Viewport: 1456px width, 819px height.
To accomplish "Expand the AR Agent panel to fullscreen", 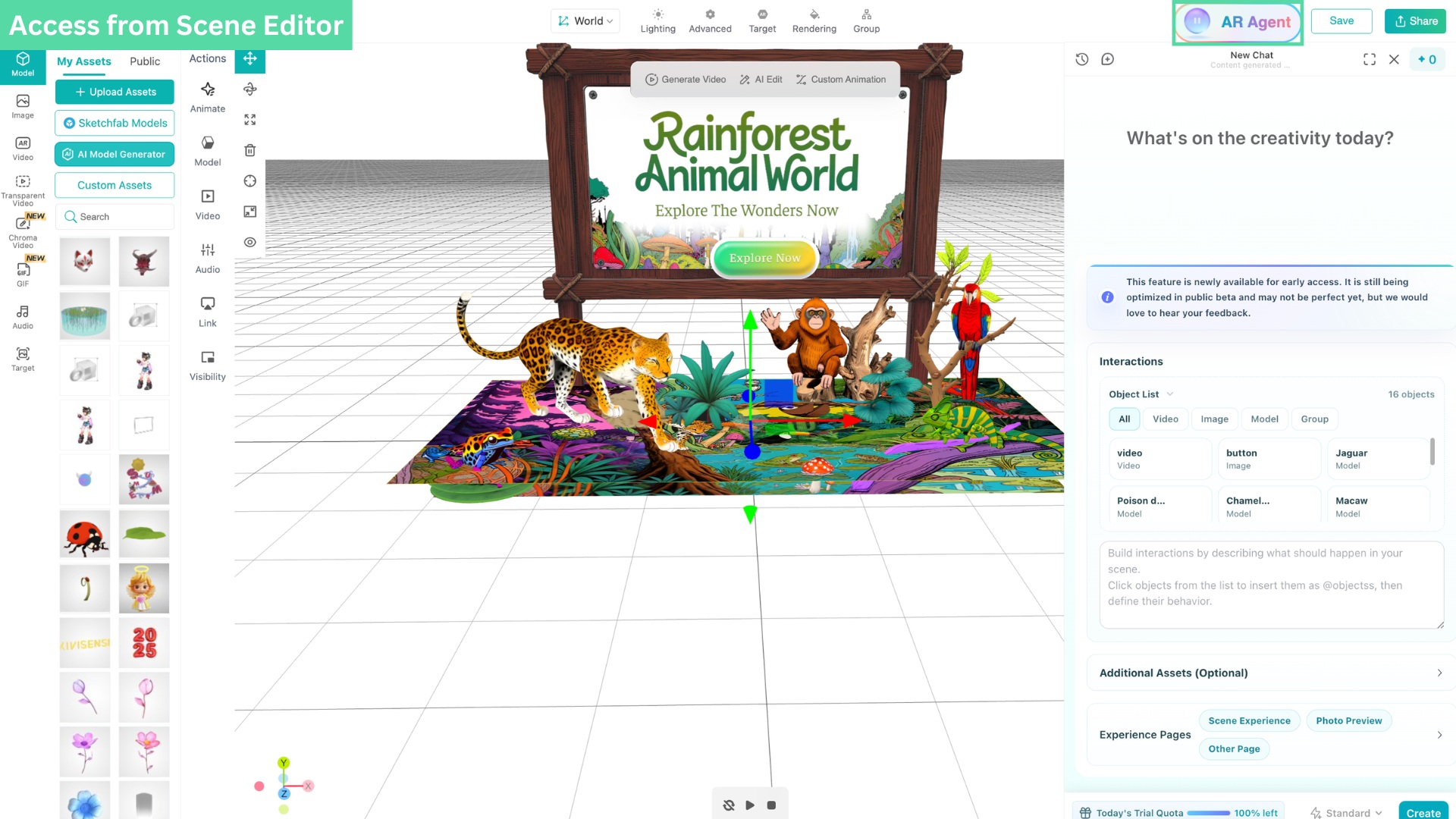I will pos(1370,59).
